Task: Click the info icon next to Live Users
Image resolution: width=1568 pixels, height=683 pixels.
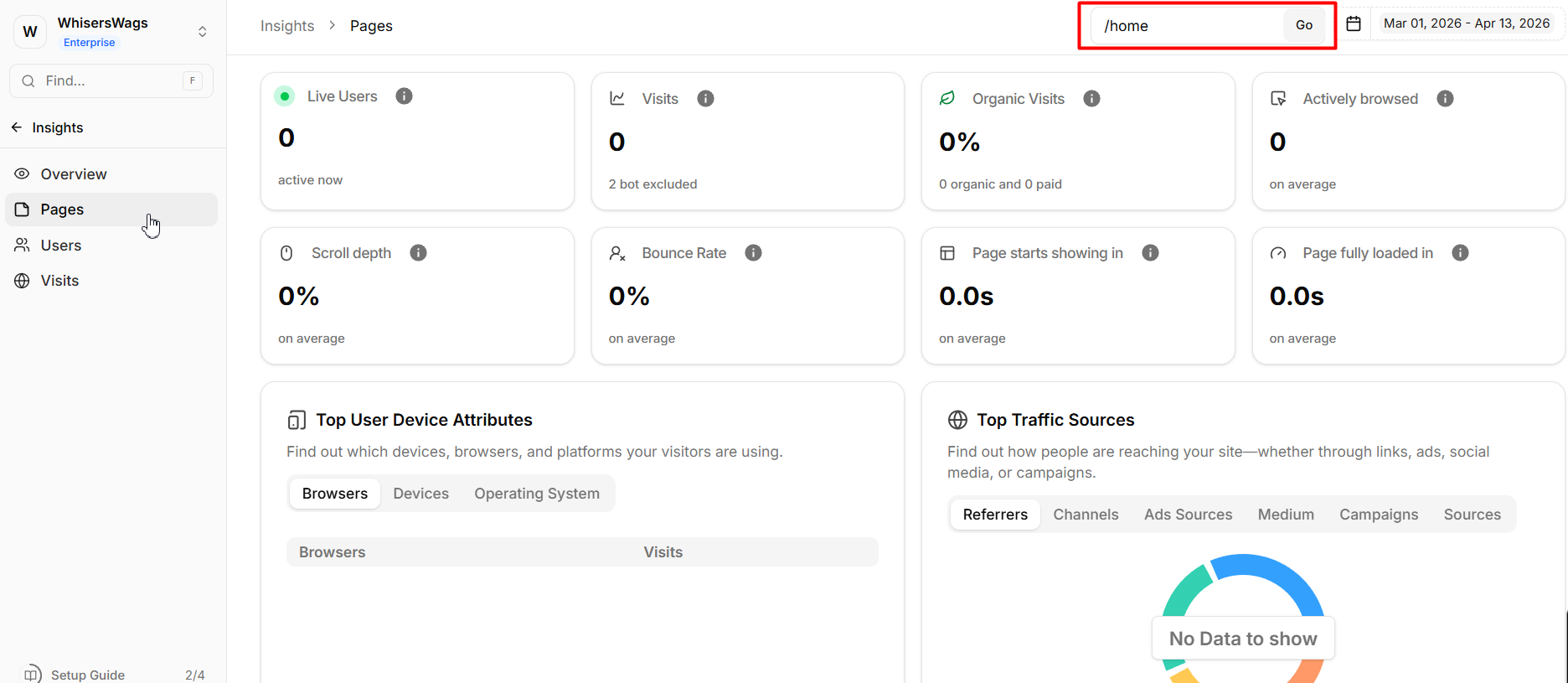Action: pyautogui.click(x=404, y=96)
